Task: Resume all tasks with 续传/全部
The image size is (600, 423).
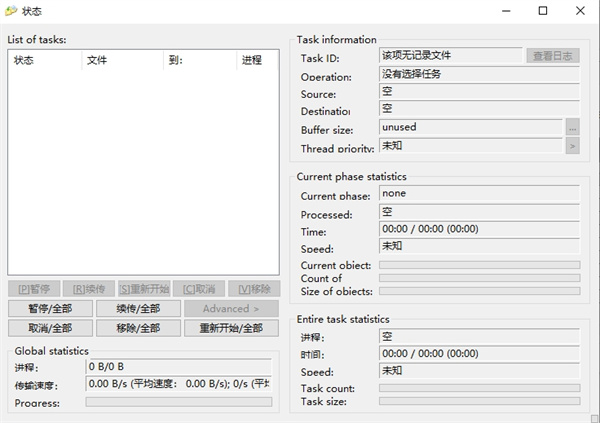Action: pos(138,309)
